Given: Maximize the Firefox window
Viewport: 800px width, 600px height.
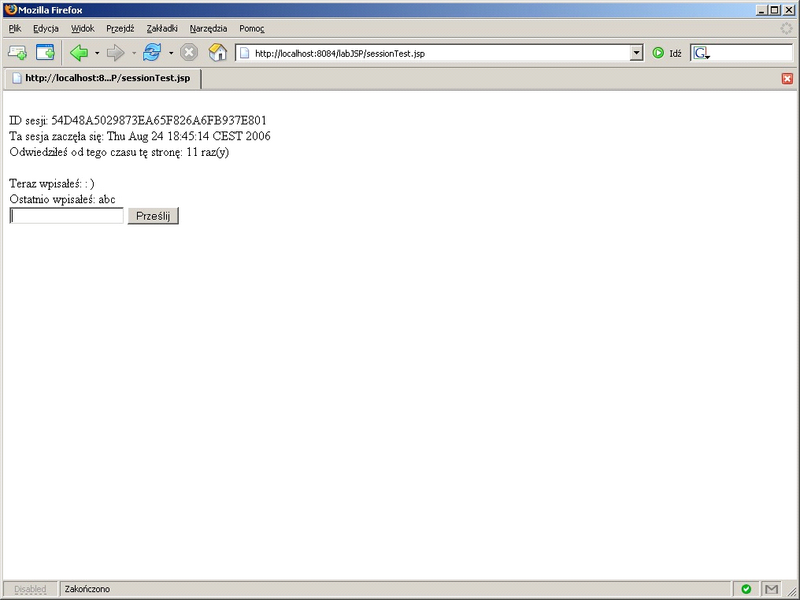Looking at the screenshot, I should (x=774, y=10).
